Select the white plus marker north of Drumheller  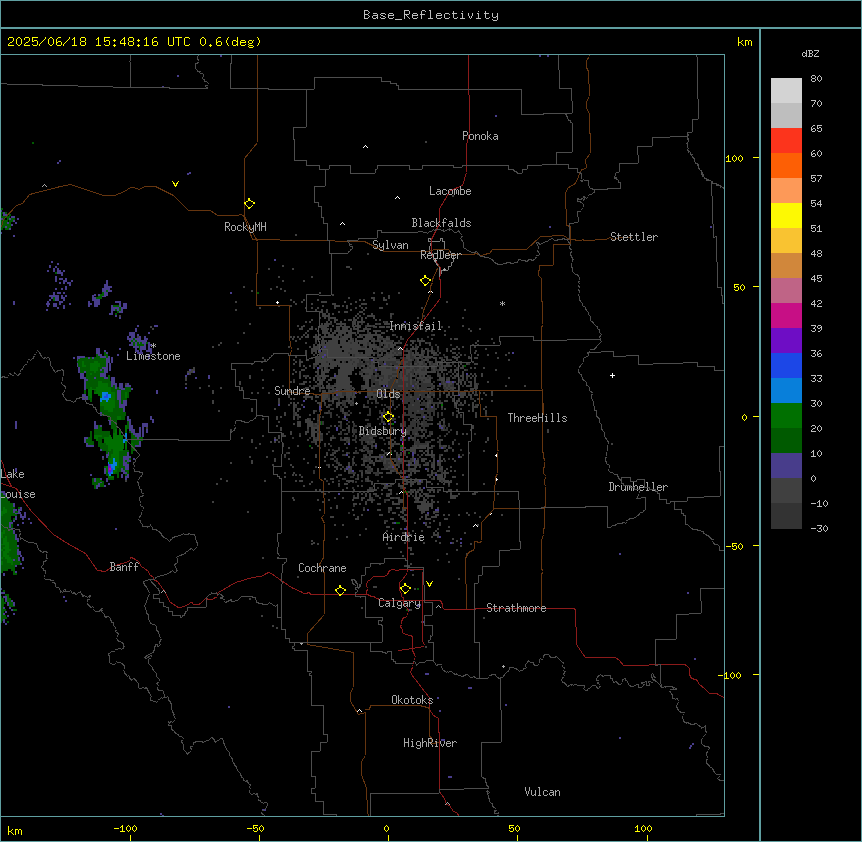612,375
